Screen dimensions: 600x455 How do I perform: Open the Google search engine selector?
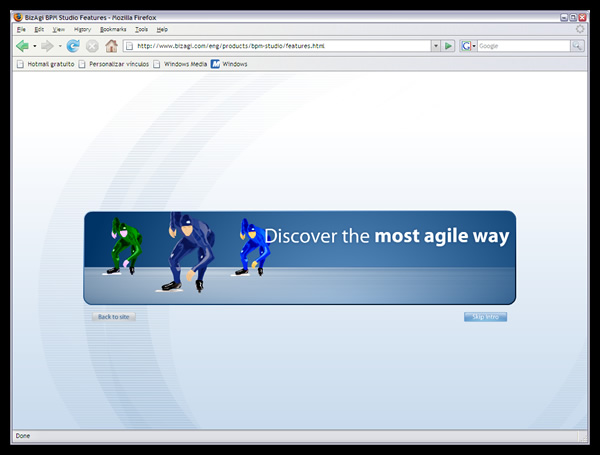pyautogui.click(x=468, y=46)
